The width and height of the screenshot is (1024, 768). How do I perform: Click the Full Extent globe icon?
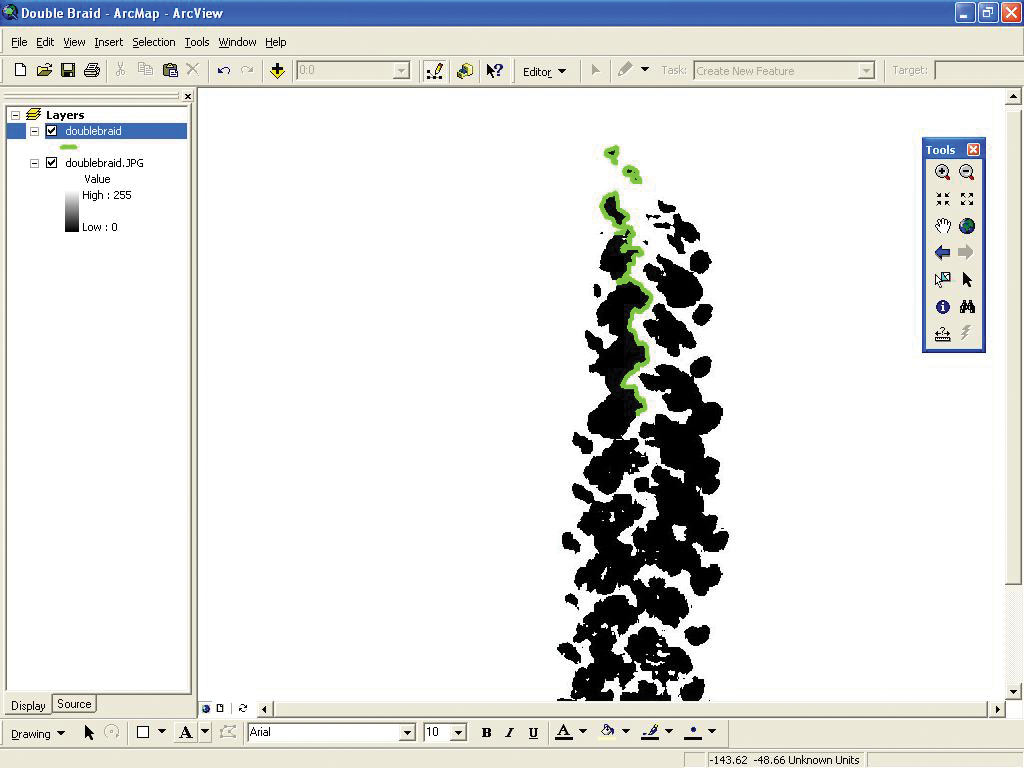point(967,226)
